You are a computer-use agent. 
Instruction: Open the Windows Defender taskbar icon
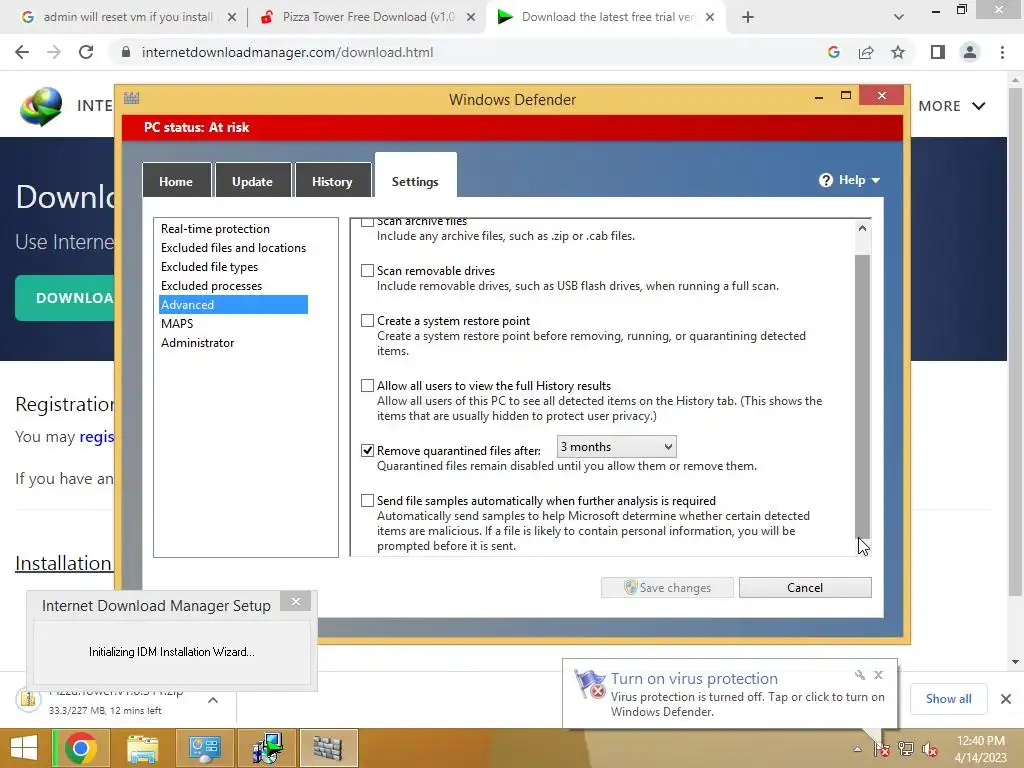tap(328, 748)
